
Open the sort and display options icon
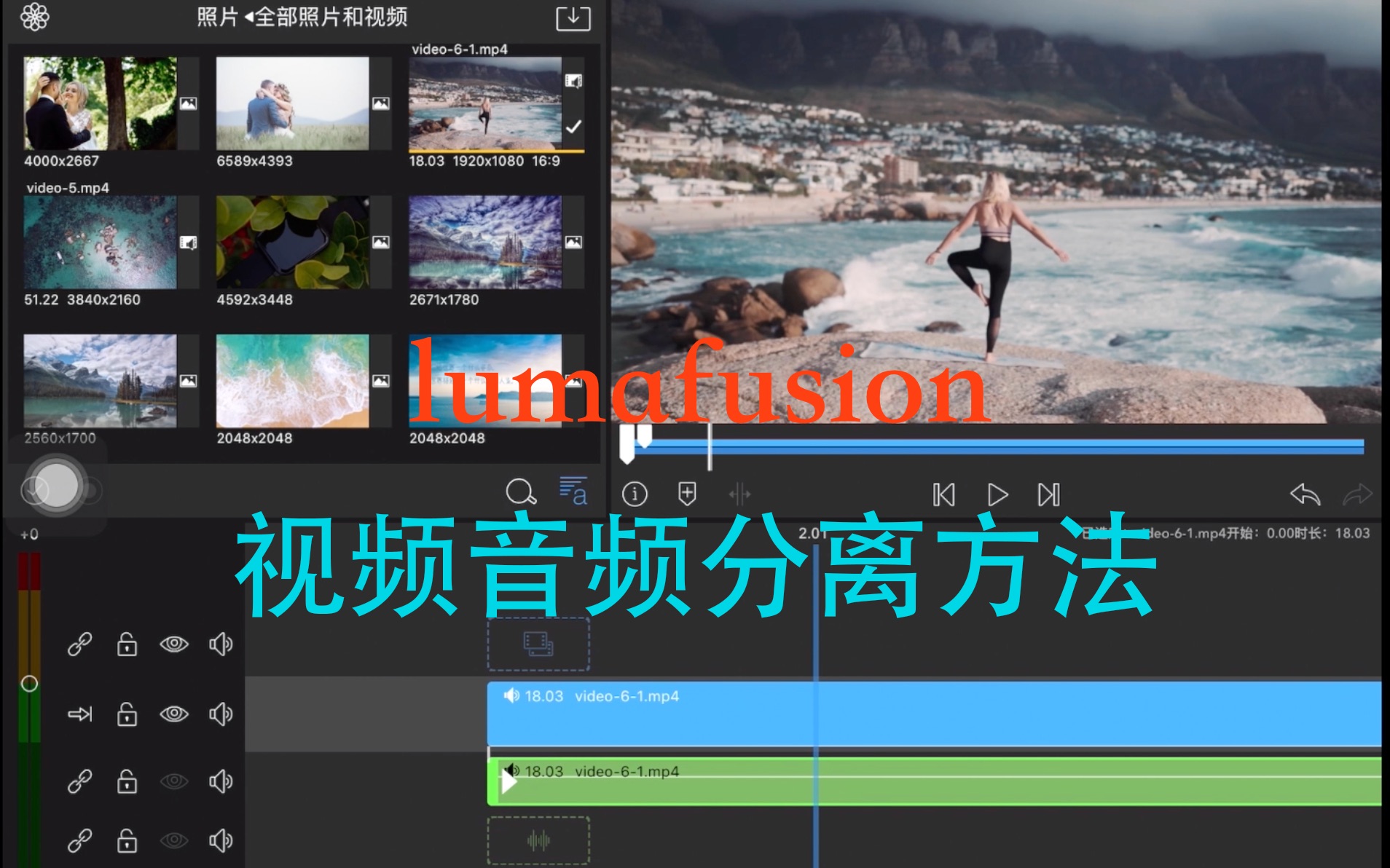click(573, 491)
